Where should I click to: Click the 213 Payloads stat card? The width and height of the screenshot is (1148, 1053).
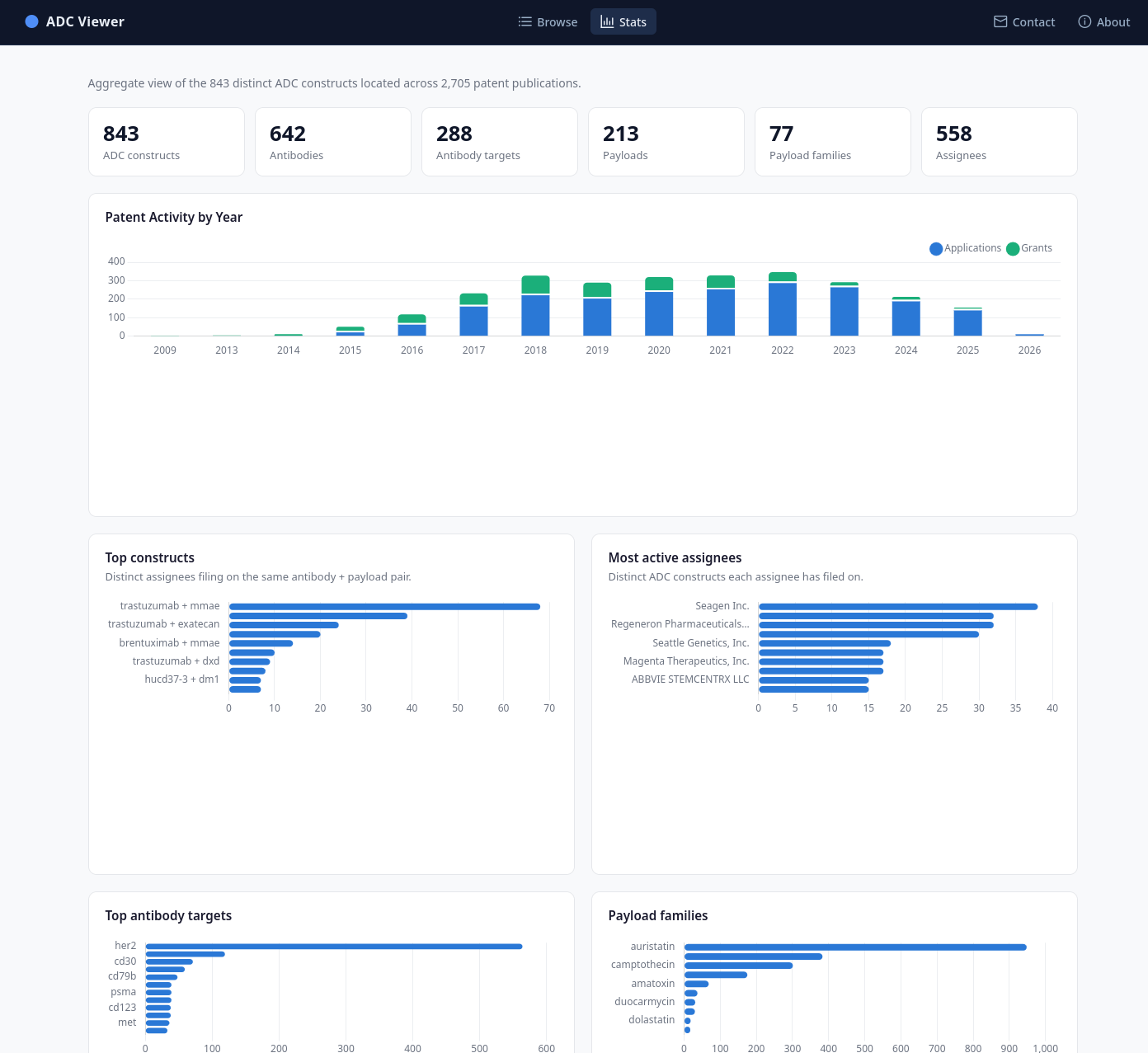click(666, 142)
